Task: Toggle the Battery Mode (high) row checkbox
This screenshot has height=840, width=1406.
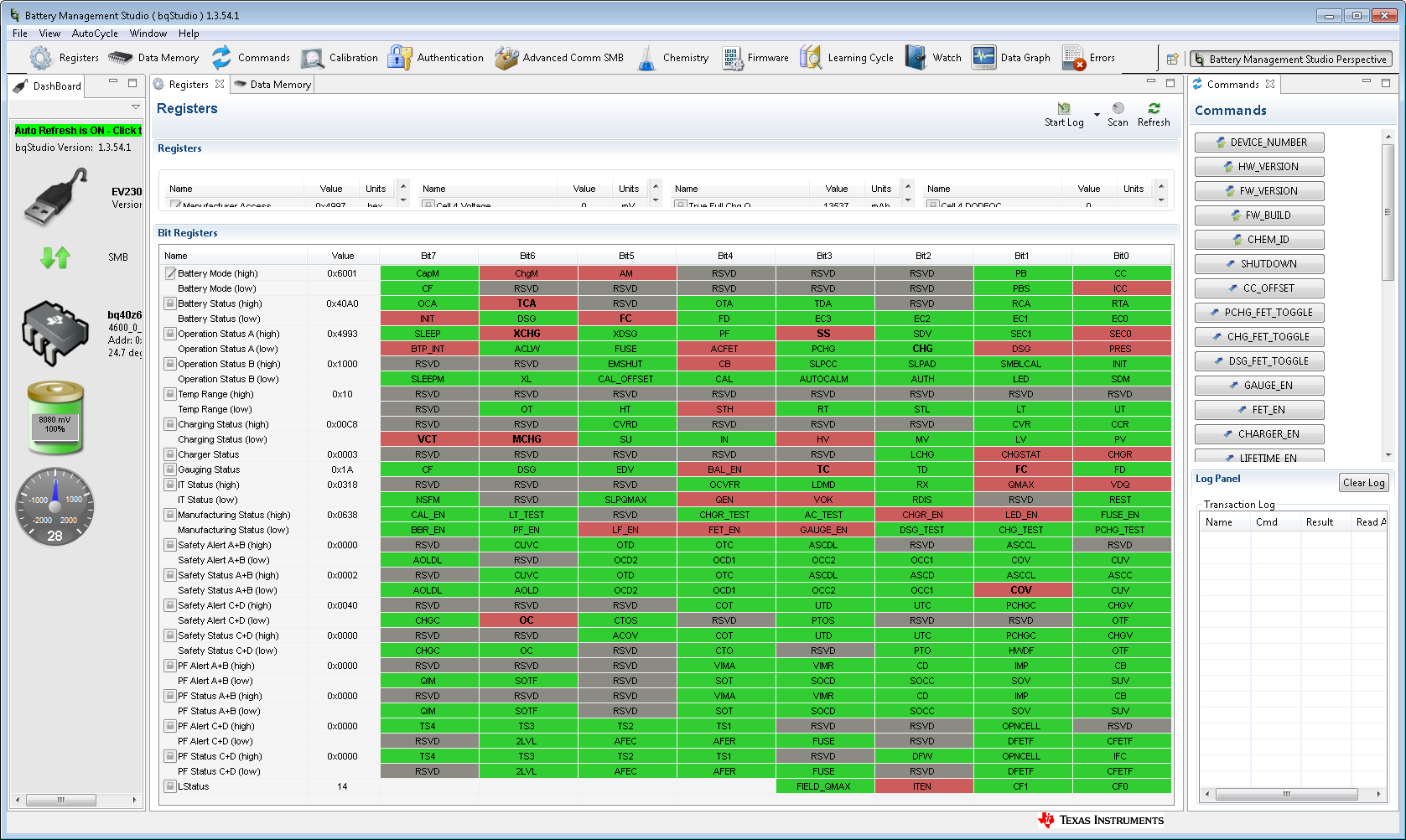Action: coord(170,273)
